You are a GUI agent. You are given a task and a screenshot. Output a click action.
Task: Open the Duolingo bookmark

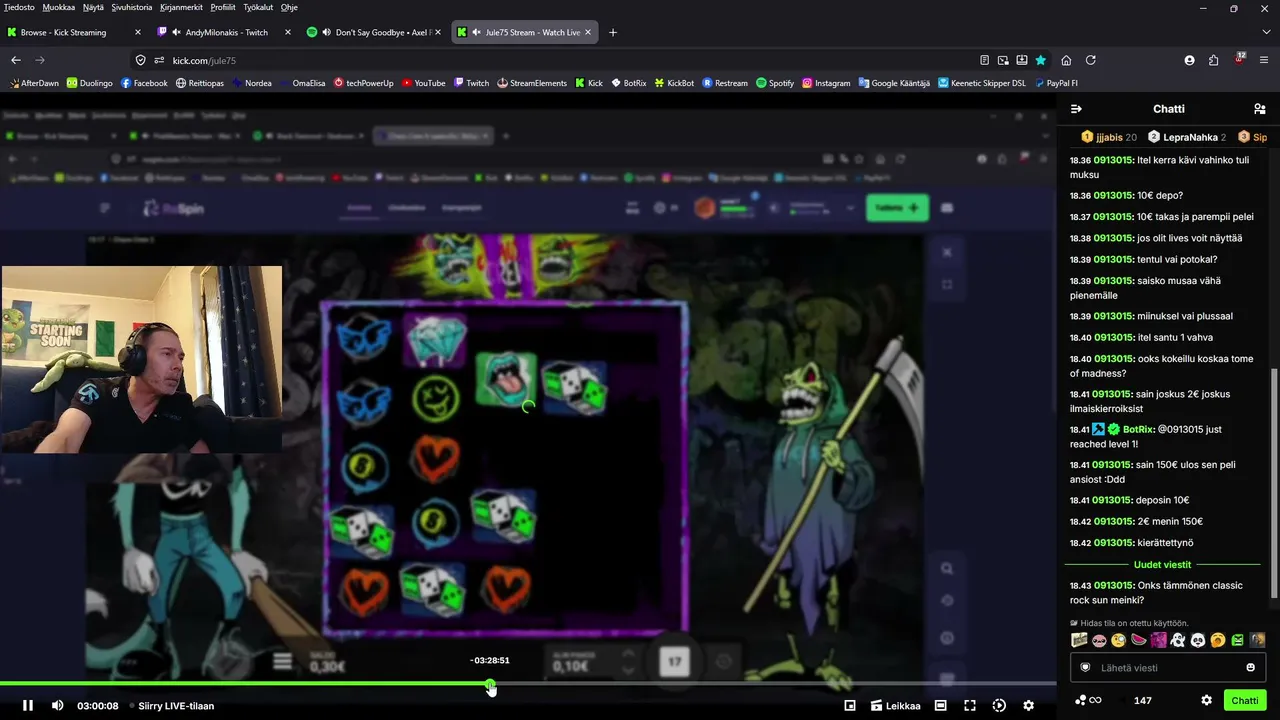[x=90, y=83]
